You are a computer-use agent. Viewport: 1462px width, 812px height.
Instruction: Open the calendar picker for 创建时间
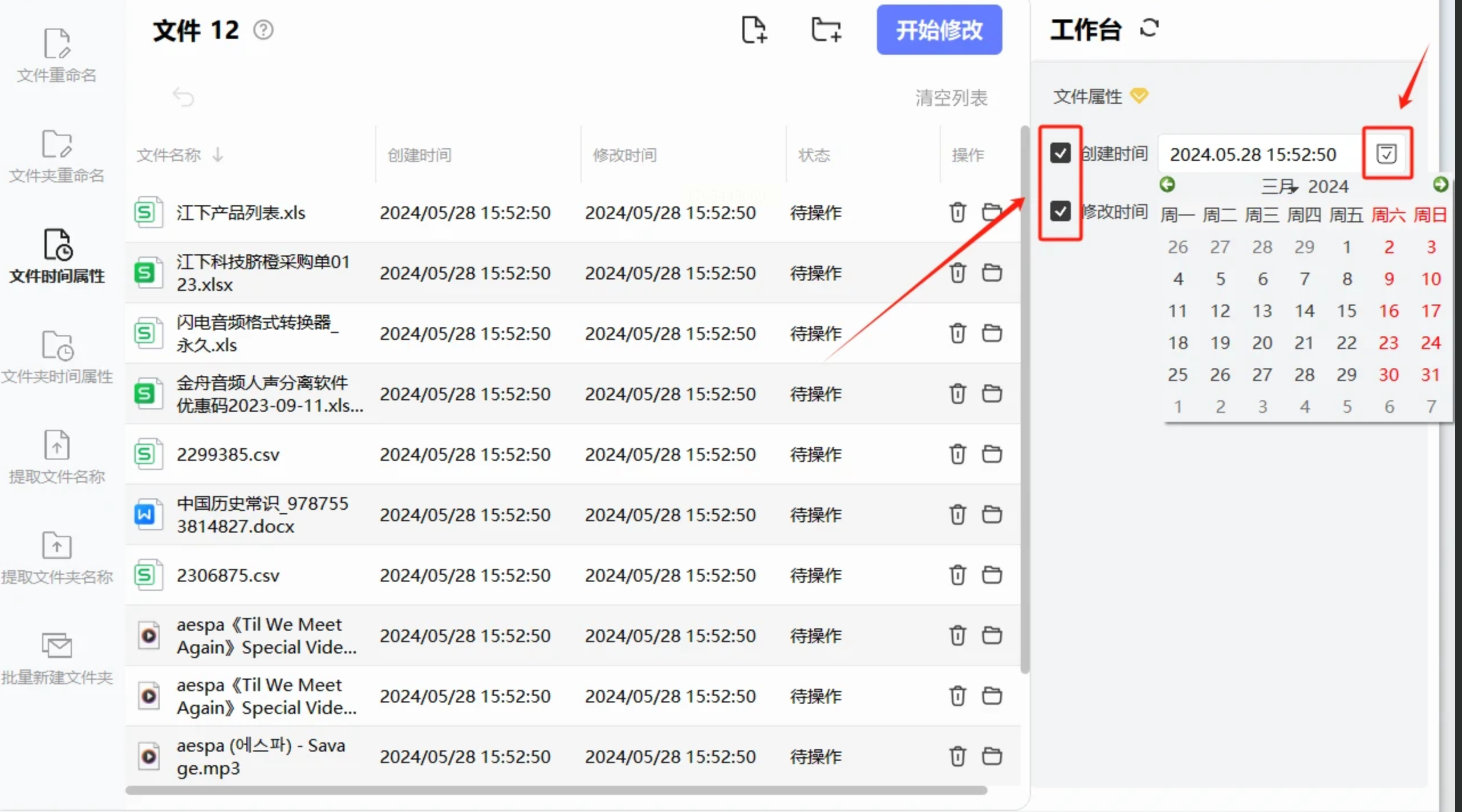pos(1386,153)
